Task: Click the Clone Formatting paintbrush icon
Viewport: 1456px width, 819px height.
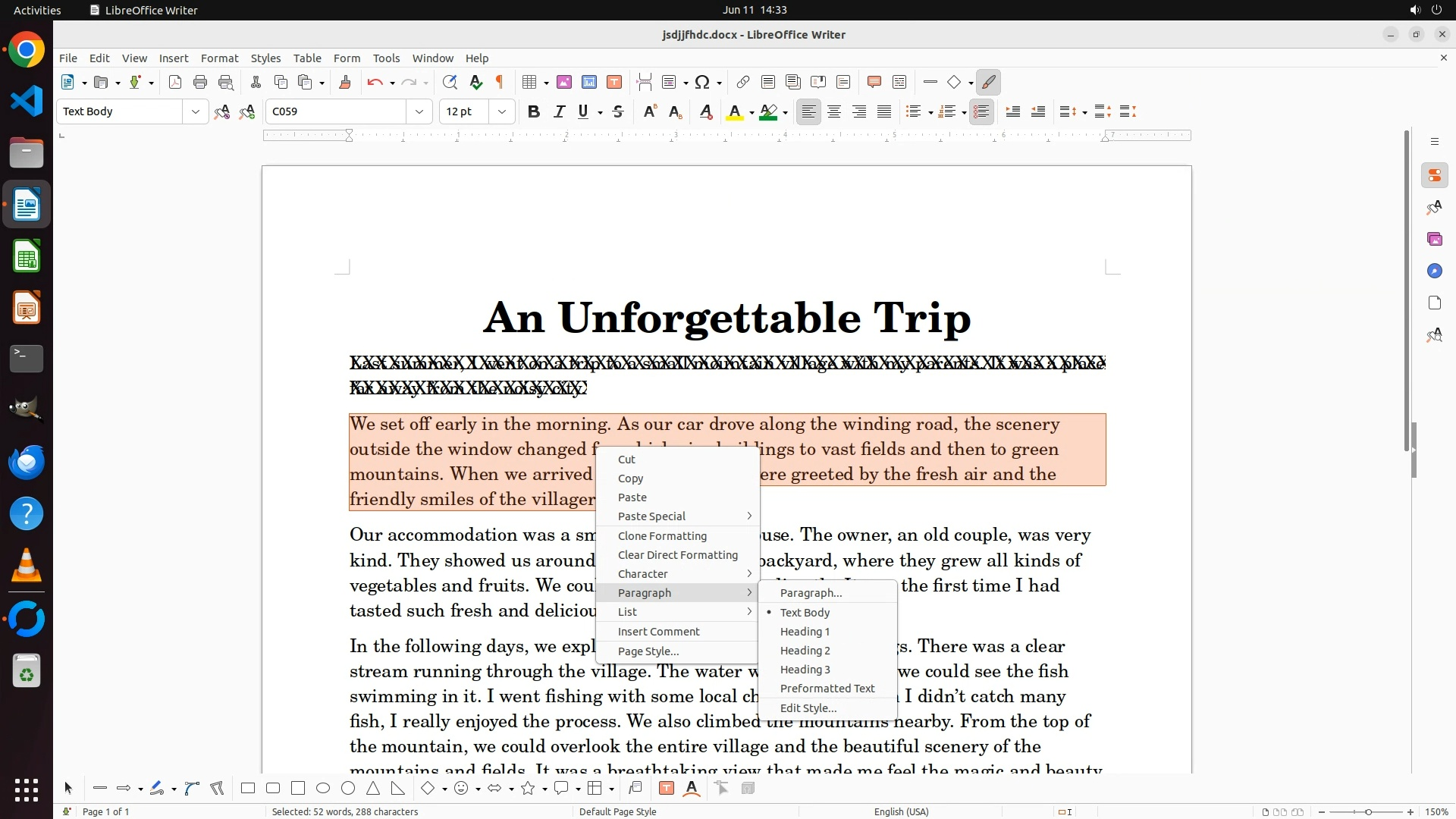Action: 344,82
